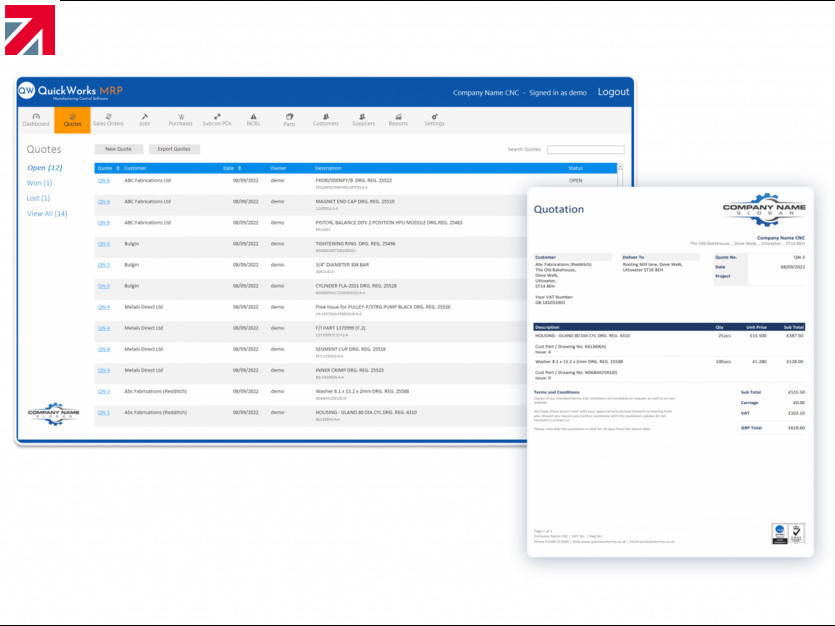
Task: Go to the Jobs section
Action: [x=145, y=120]
